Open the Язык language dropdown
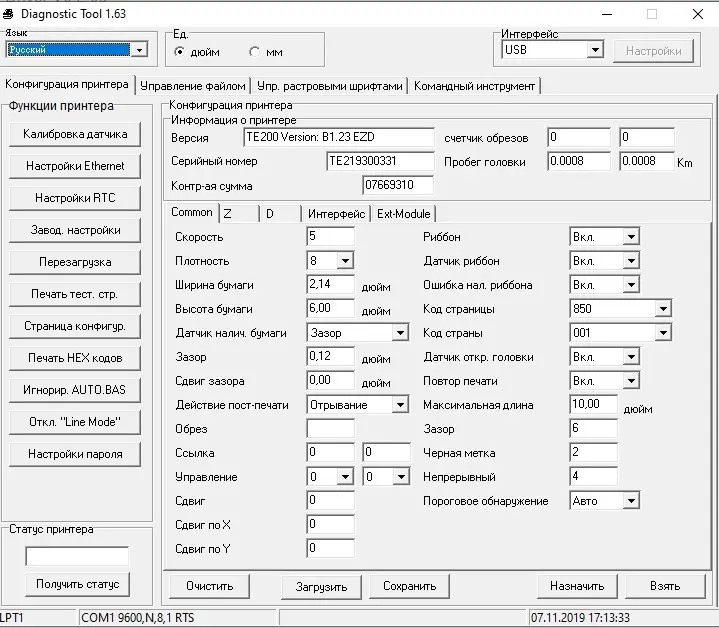Image resolution: width=719 pixels, height=628 pixels. coord(139,50)
